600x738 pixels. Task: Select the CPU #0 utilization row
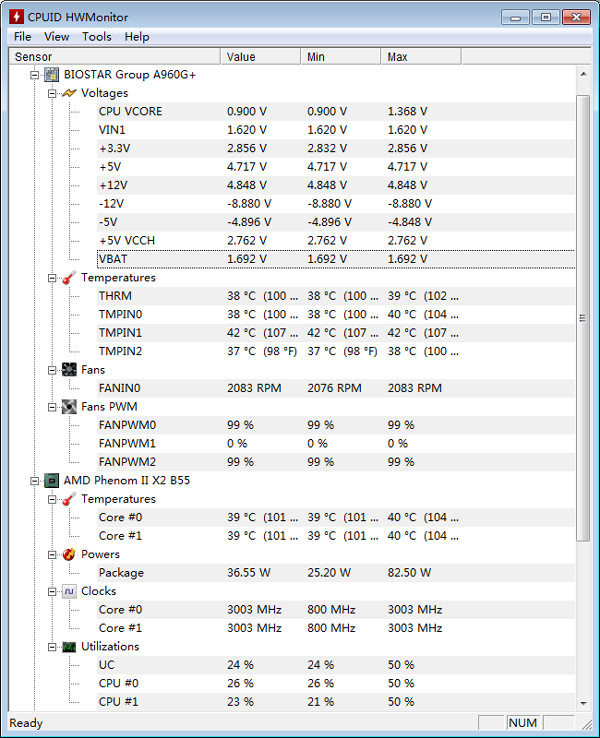tap(336, 683)
